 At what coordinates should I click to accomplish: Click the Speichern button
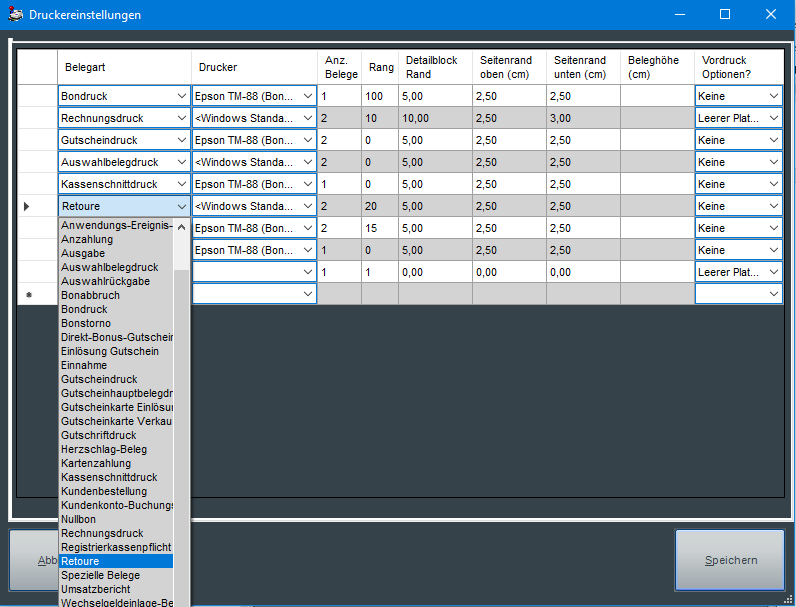(x=729, y=560)
